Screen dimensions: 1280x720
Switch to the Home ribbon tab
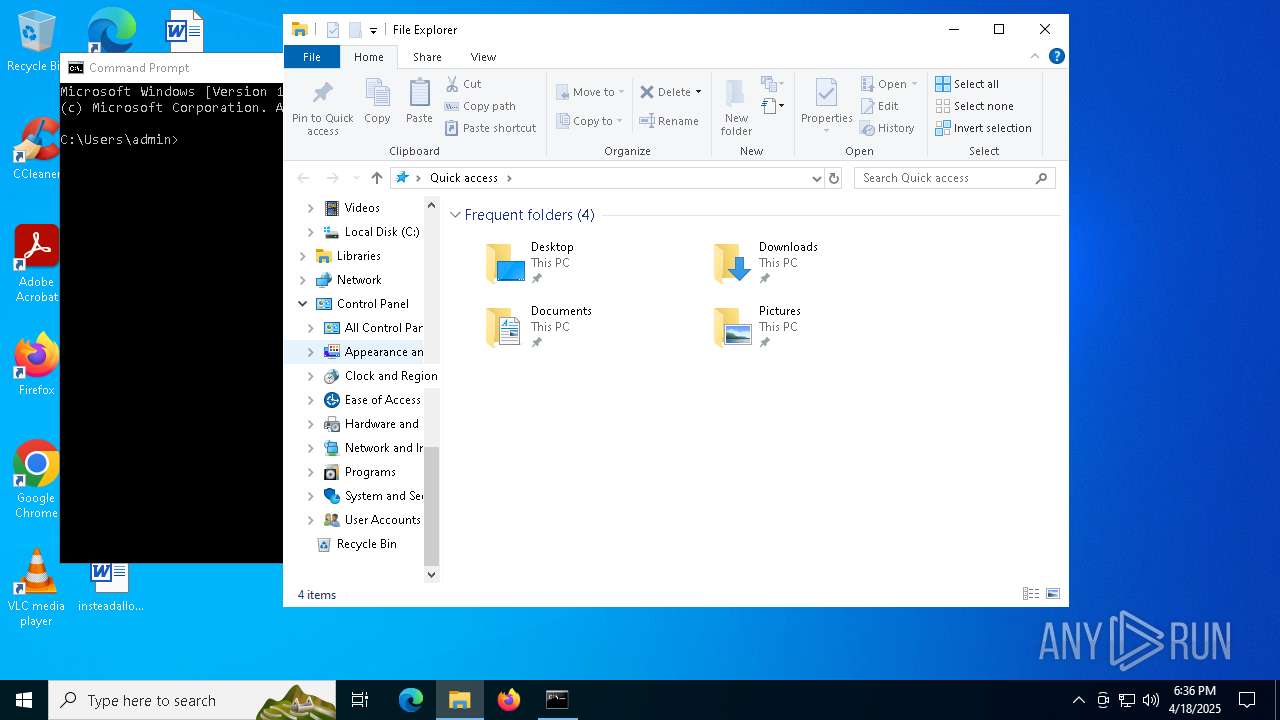point(368,57)
